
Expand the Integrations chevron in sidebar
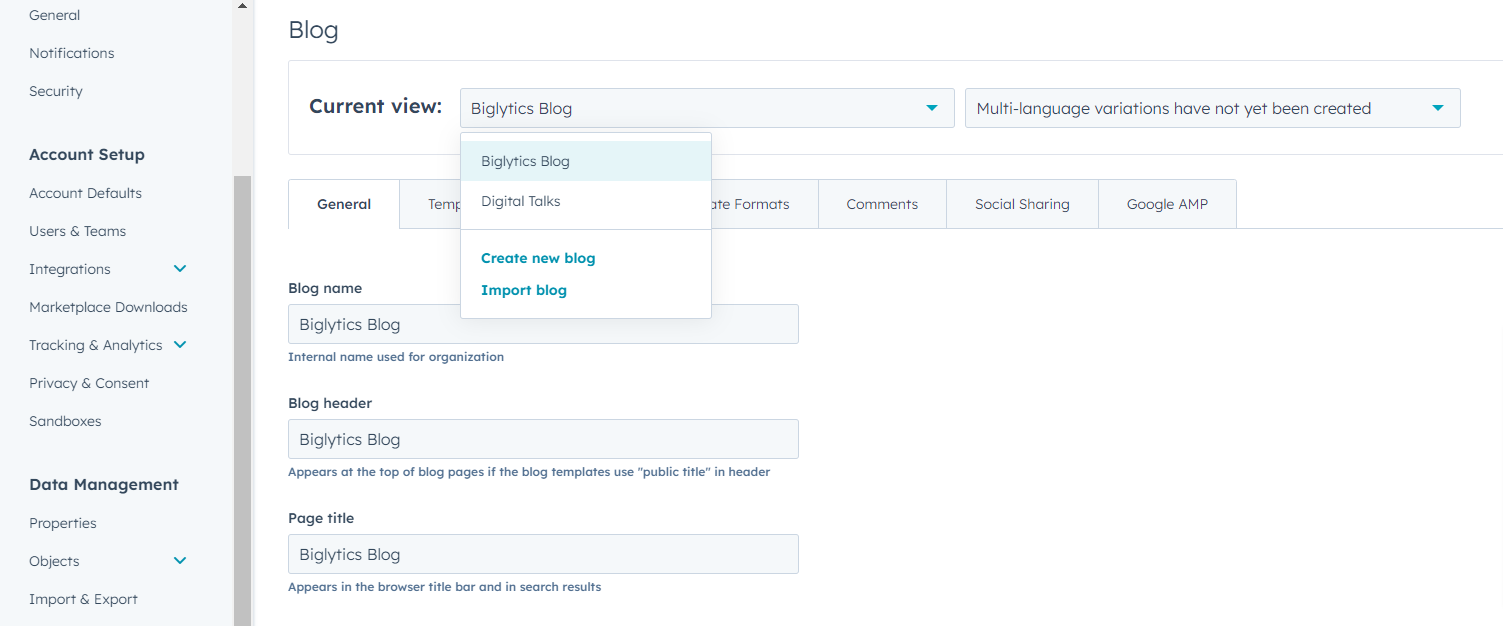[x=180, y=269]
